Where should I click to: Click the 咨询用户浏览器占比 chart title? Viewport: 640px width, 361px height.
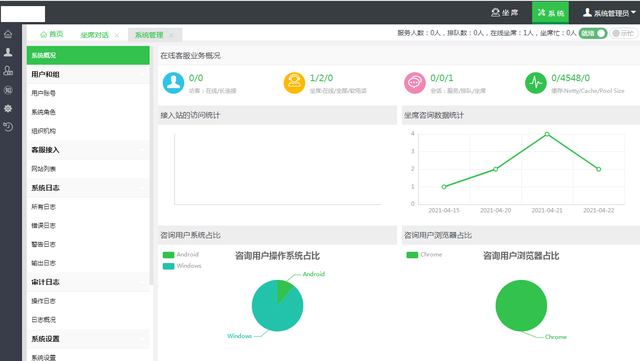[521, 256]
